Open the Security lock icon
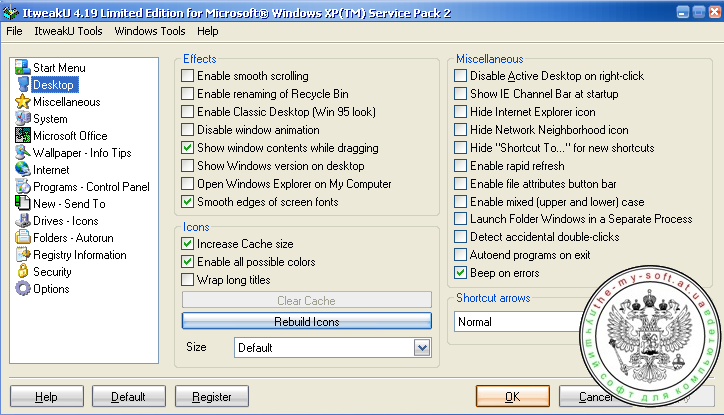The height and width of the screenshot is (415, 724). 22,272
